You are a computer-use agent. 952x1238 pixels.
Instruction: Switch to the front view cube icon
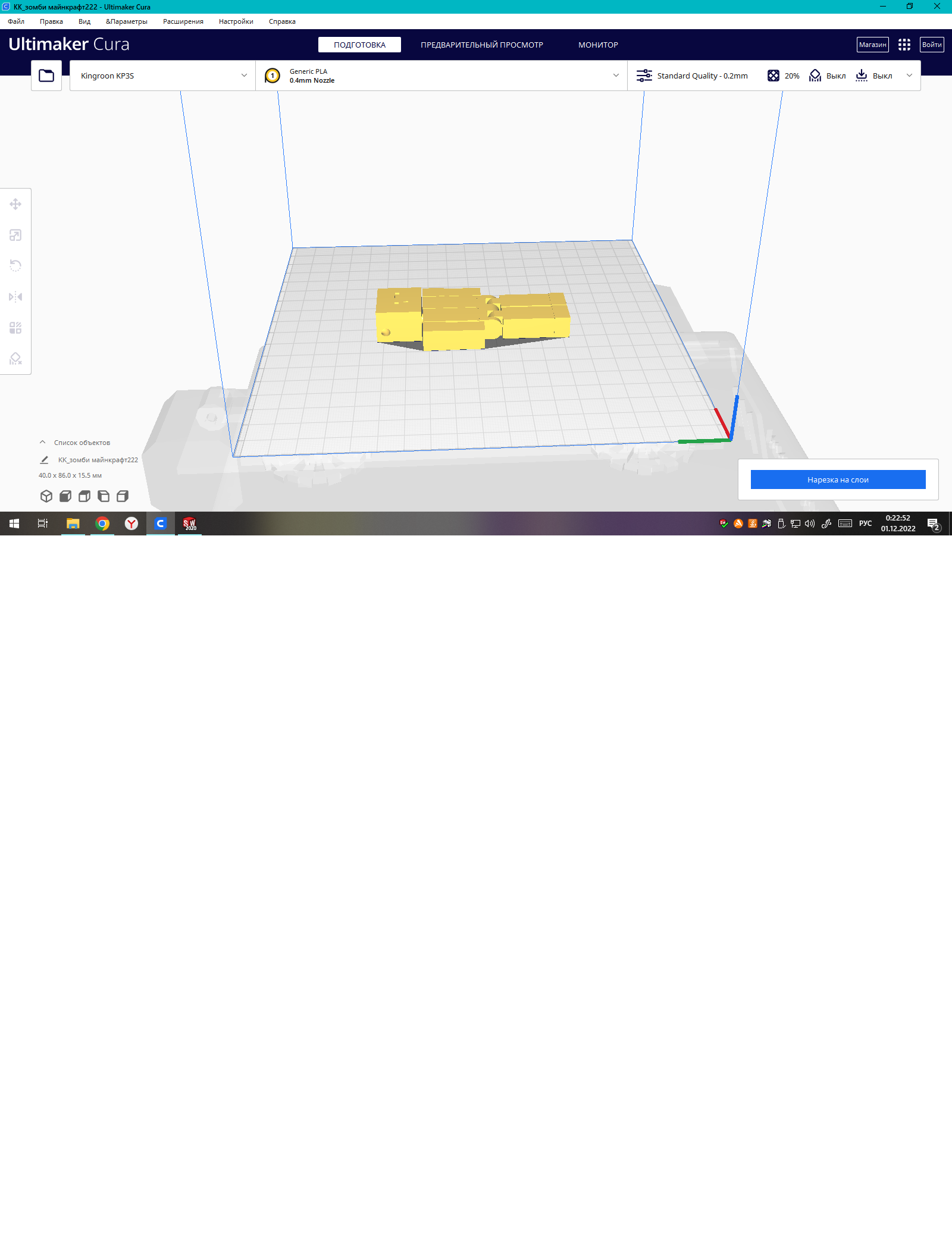point(65,496)
